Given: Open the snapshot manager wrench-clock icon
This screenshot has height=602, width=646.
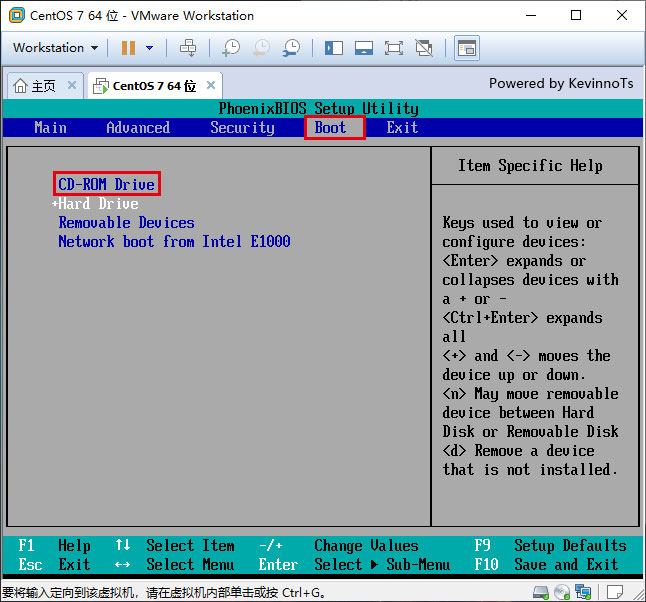Looking at the screenshot, I should (292, 48).
